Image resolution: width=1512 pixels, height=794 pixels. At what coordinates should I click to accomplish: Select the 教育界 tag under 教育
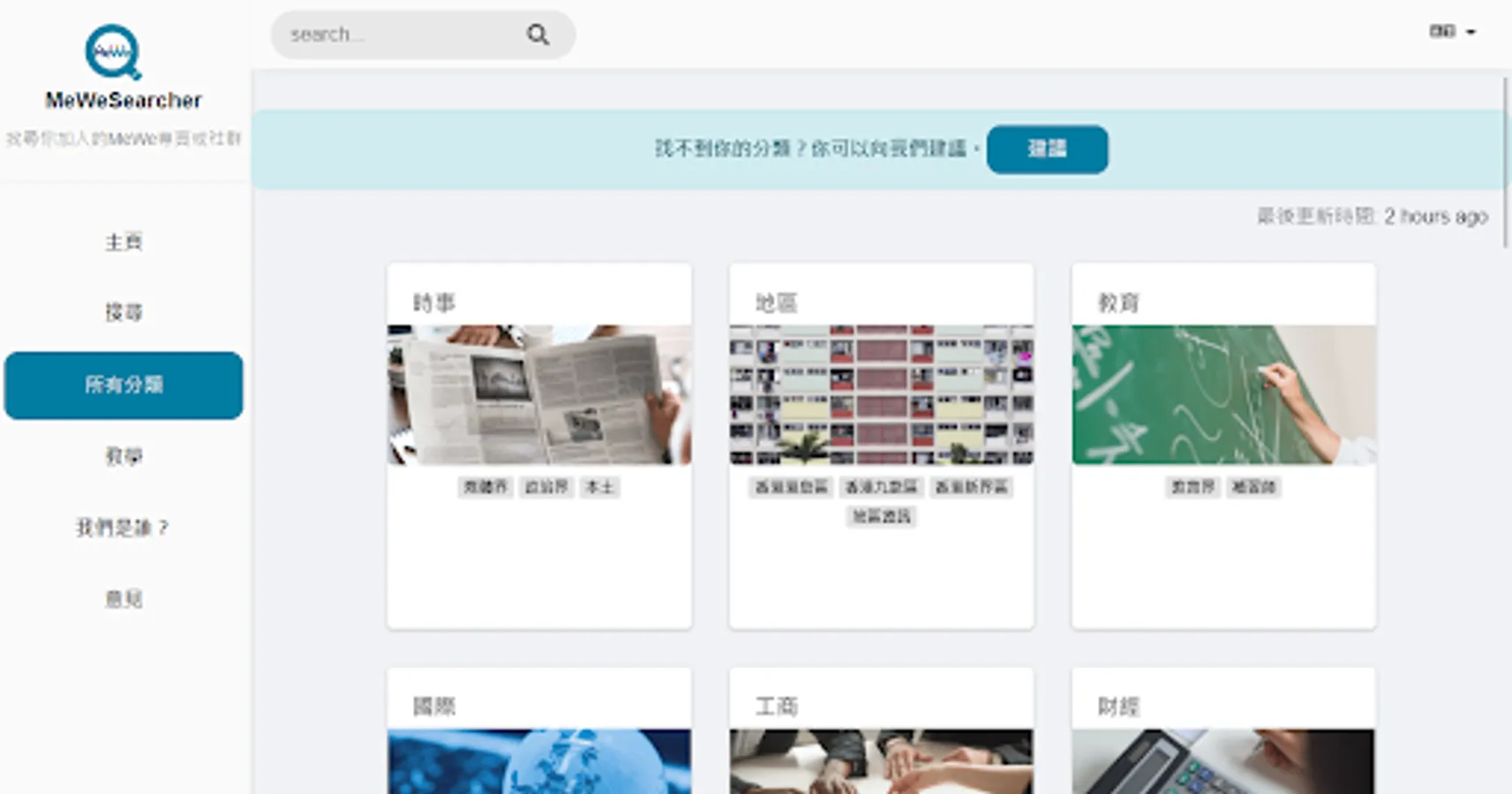pyautogui.click(x=1192, y=487)
